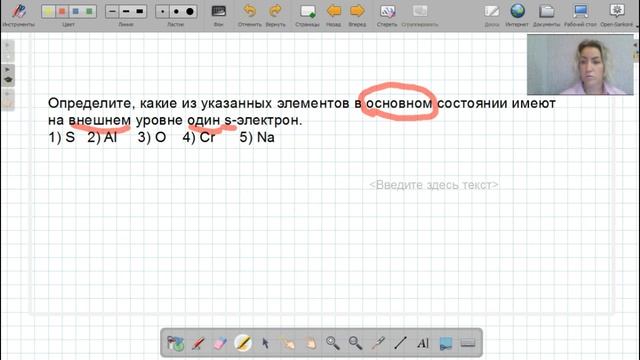The image size is (640, 360).
Task: Open the Фон background options
Action: click(x=219, y=15)
